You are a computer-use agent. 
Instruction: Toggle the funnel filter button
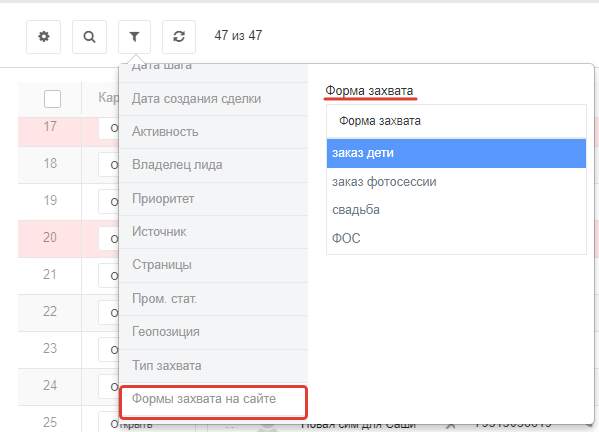click(x=134, y=37)
